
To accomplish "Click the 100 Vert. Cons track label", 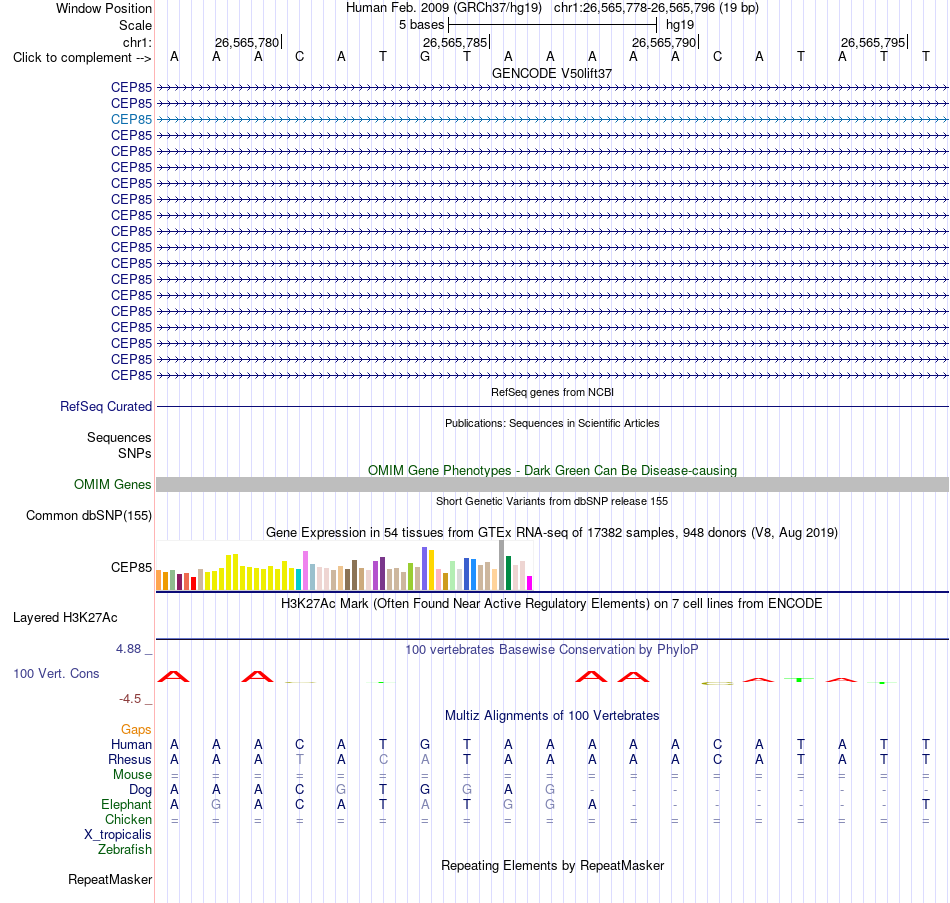I will pos(56,673).
